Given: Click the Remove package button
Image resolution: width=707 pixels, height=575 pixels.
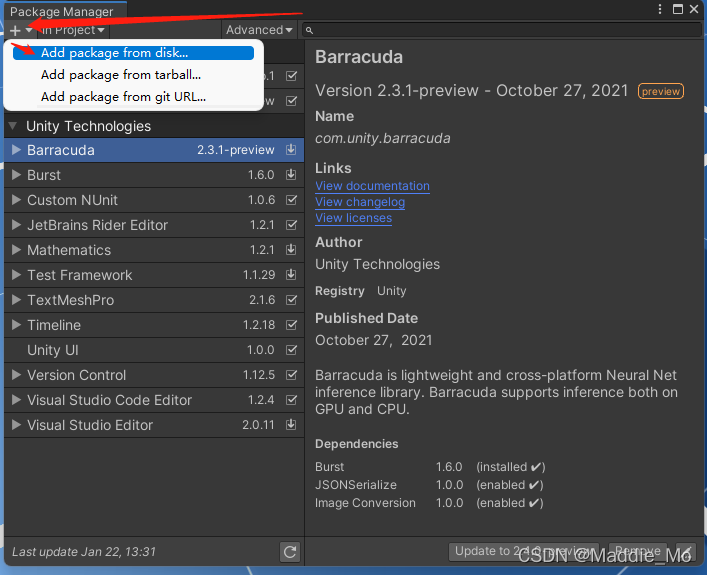Looking at the screenshot, I should (x=638, y=552).
